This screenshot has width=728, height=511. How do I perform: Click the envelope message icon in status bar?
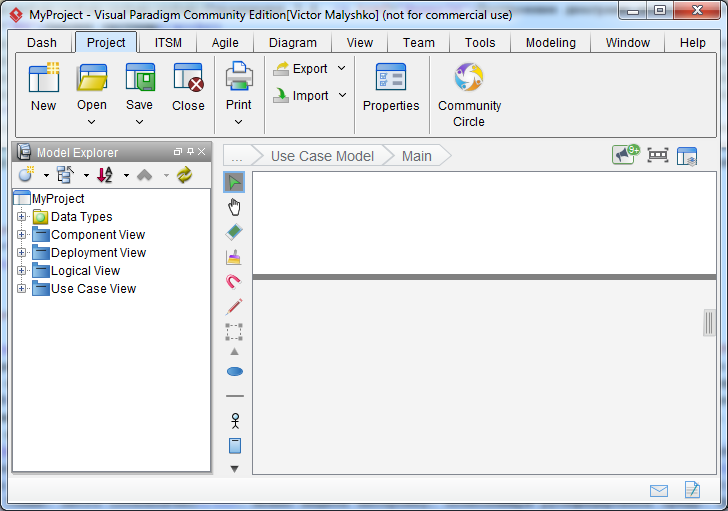659,491
